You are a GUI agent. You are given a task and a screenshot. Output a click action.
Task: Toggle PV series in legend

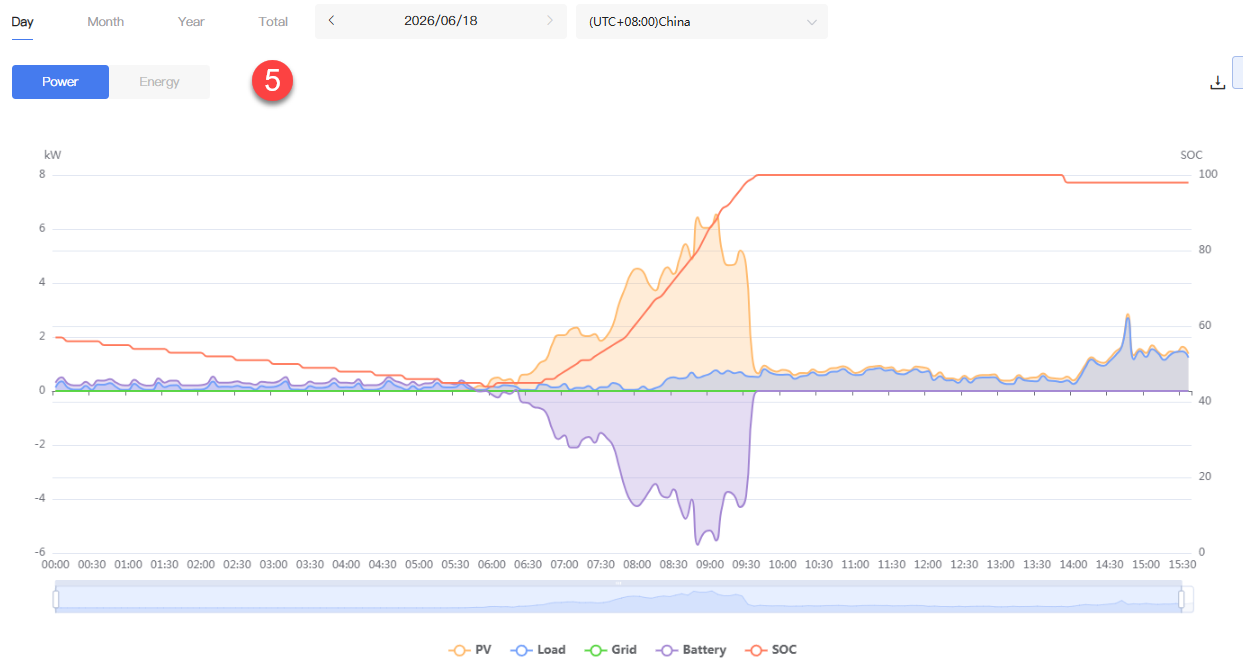click(x=470, y=650)
